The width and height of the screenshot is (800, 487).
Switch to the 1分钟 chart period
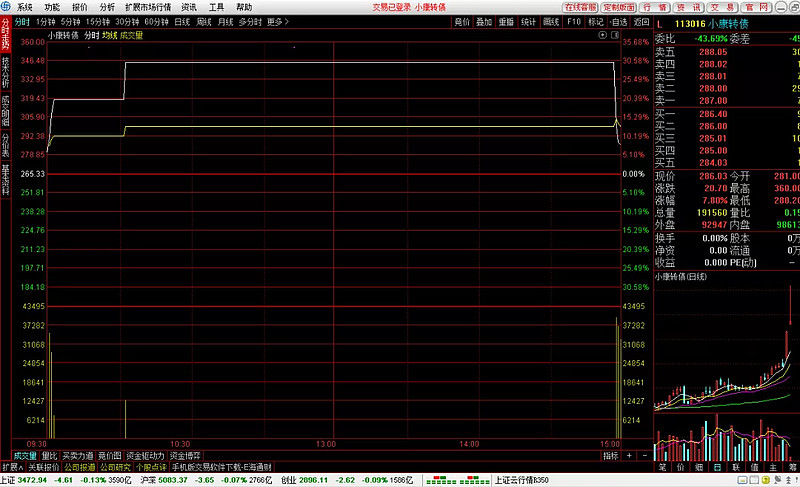[45, 22]
